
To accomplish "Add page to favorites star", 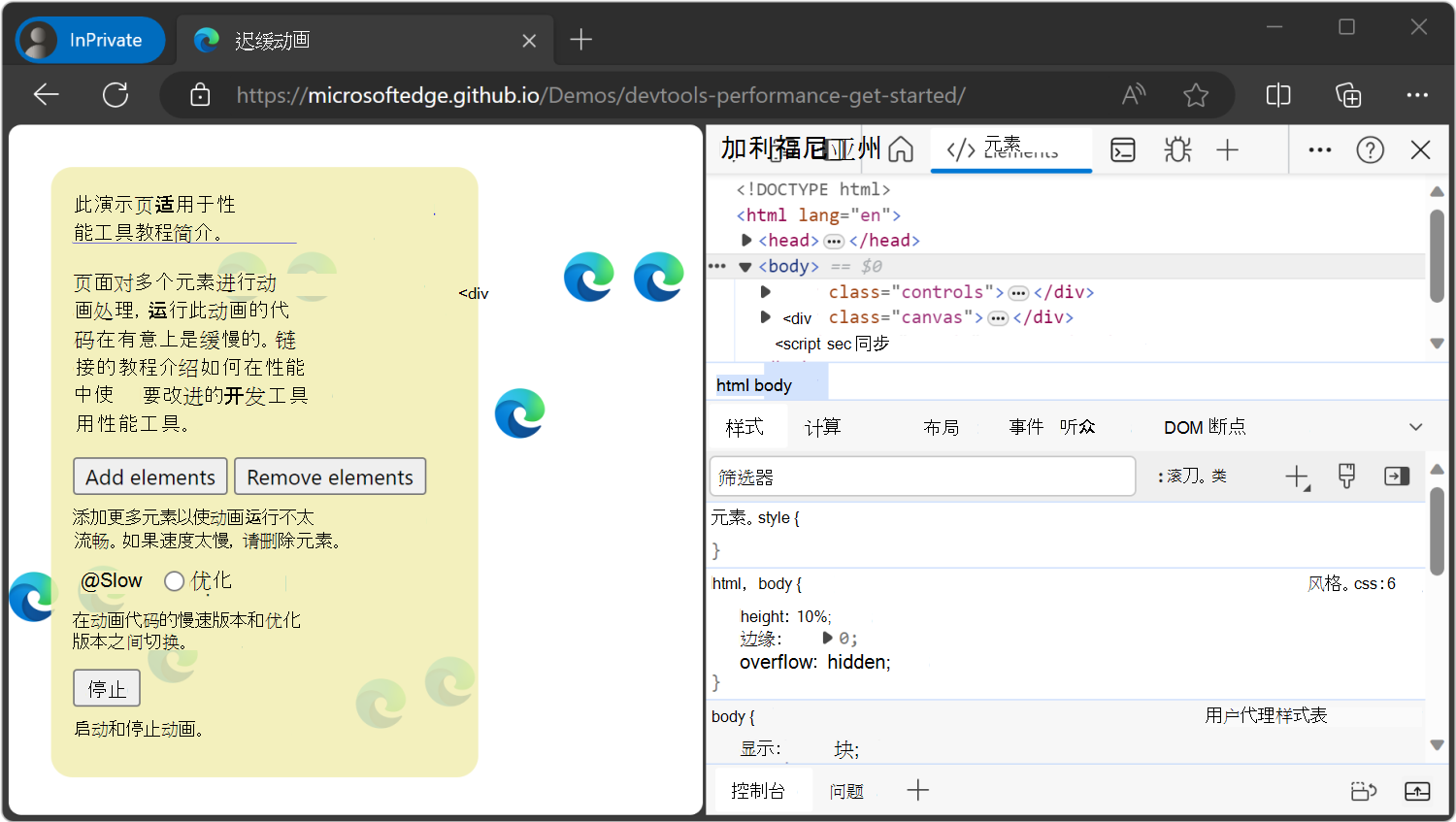I will coord(1196,94).
